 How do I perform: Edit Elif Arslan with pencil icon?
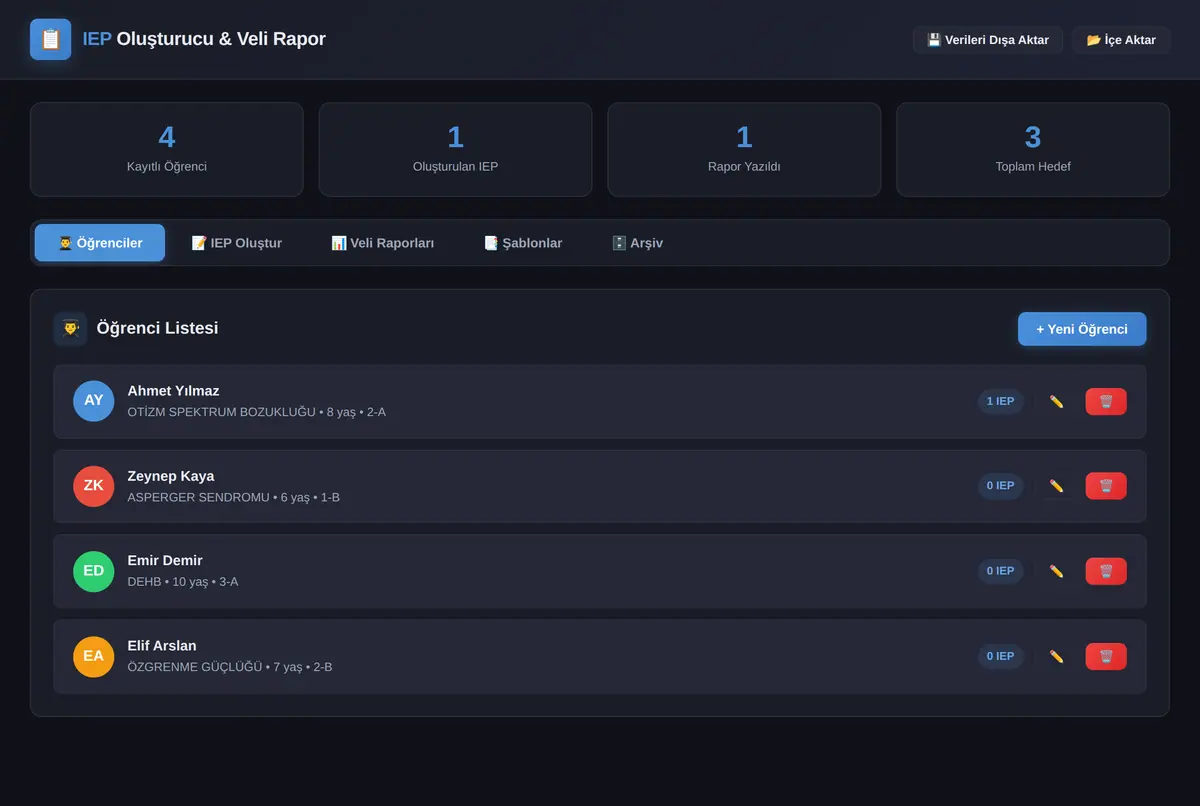click(x=1056, y=656)
